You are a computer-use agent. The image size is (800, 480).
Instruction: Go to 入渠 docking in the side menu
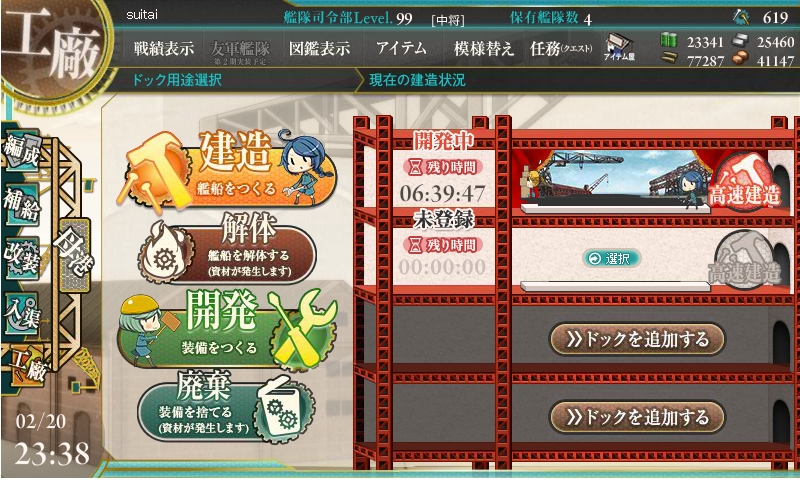coord(21,313)
